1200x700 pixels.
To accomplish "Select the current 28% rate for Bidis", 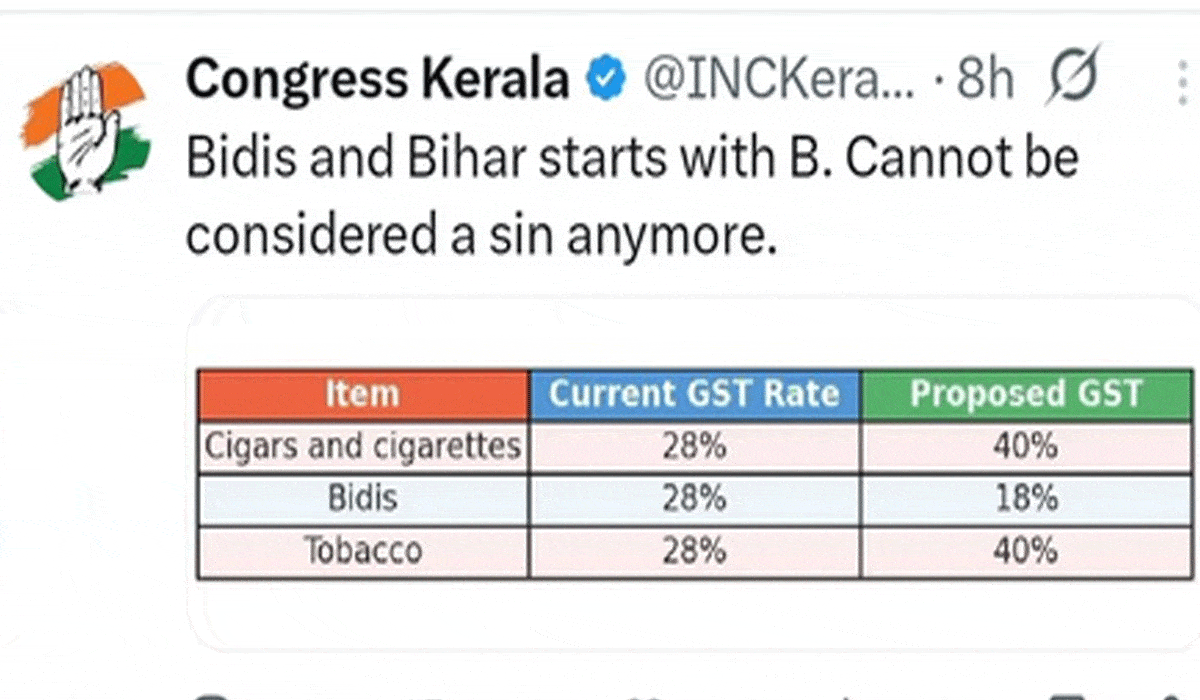I will click(694, 498).
